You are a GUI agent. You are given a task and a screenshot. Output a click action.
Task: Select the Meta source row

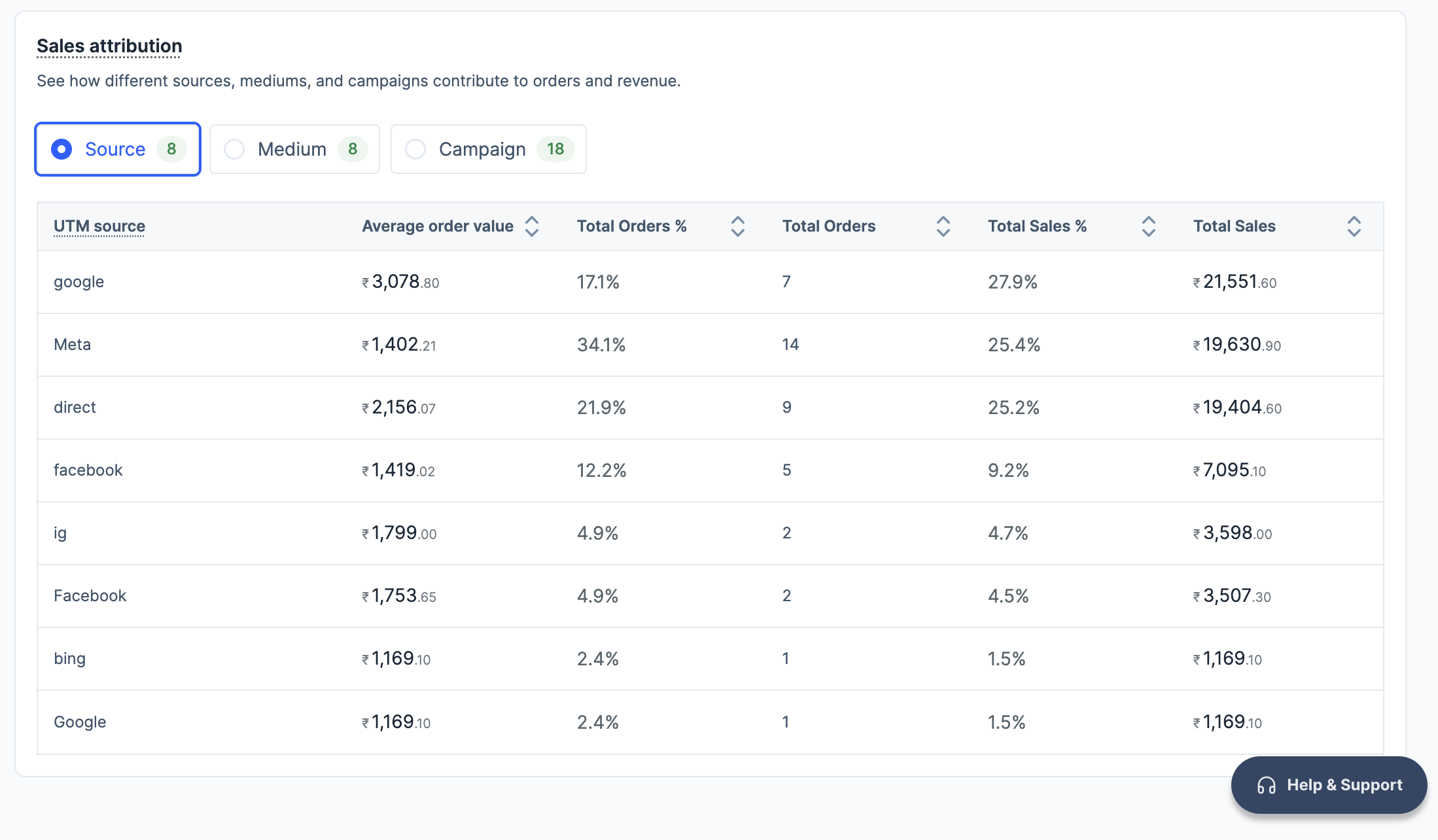72,345
